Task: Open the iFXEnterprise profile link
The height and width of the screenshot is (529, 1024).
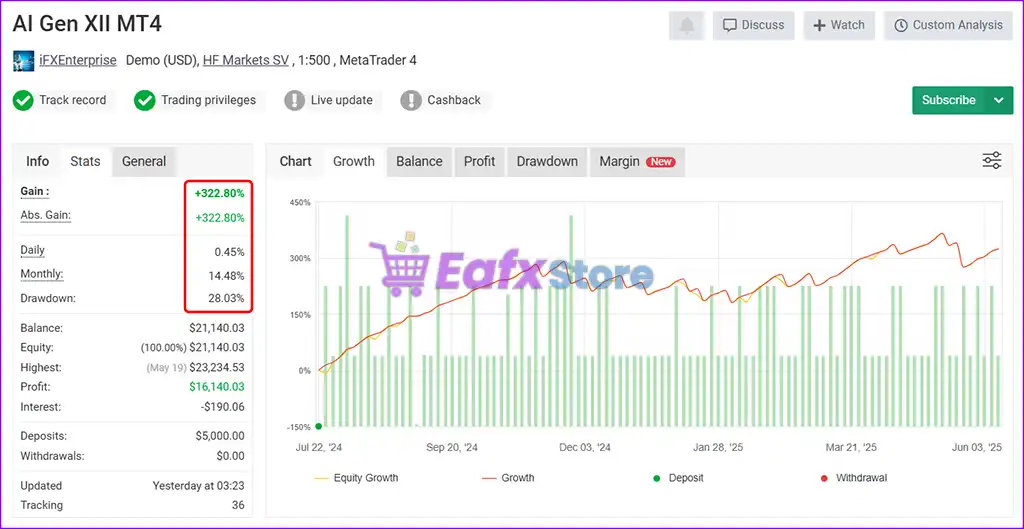Action: coord(78,61)
